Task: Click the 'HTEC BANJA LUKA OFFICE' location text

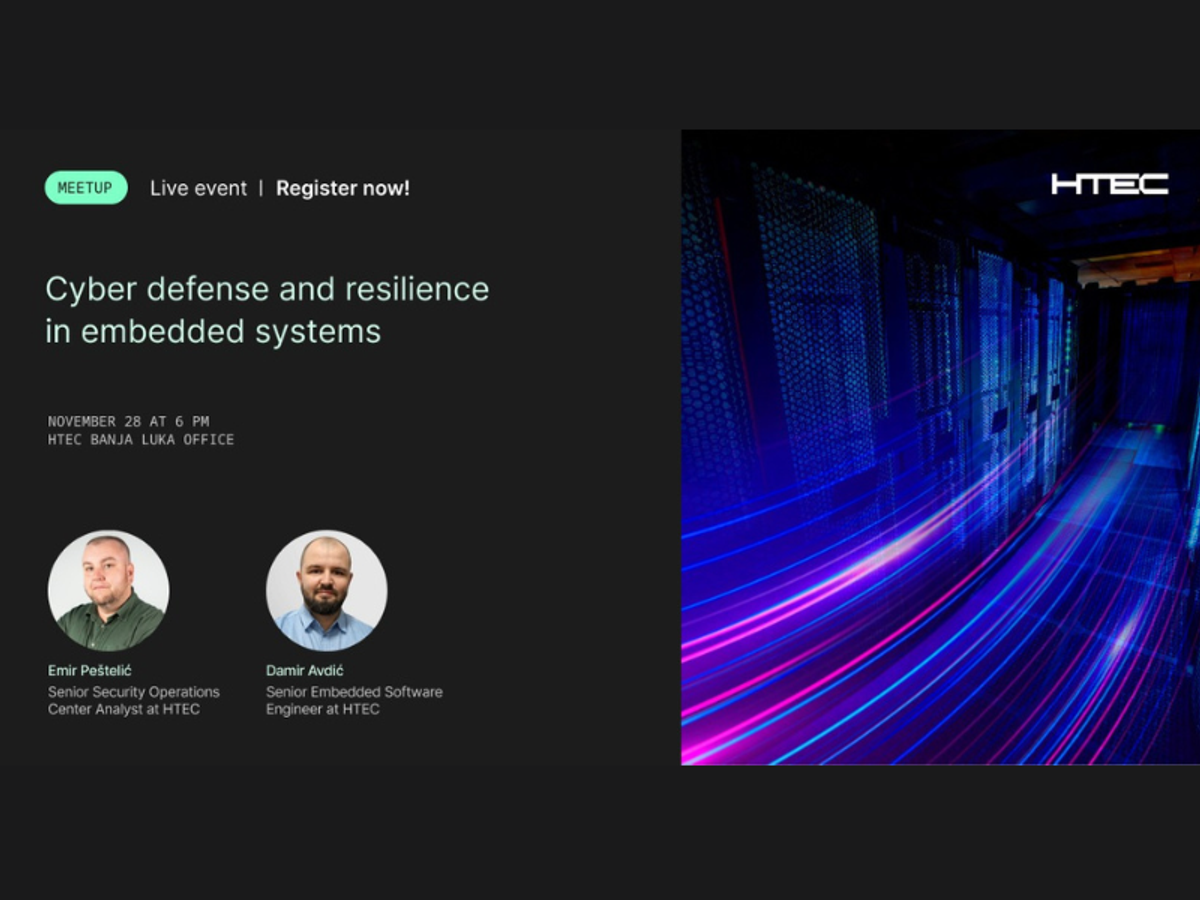Action: pyautogui.click(x=141, y=440)
